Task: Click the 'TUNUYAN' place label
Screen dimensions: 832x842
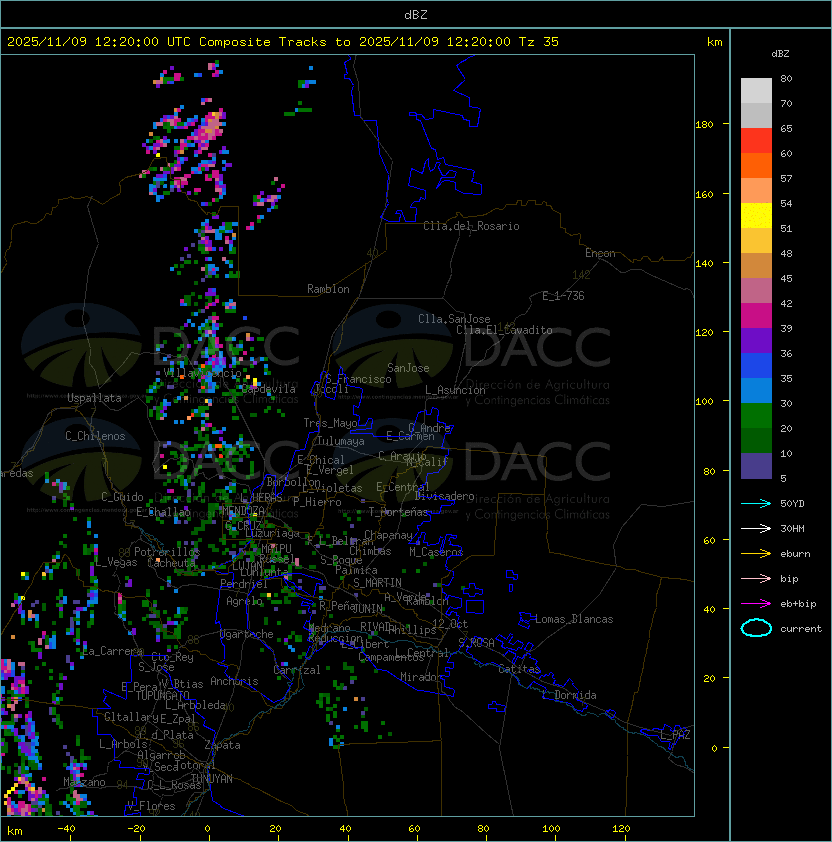Action: click(212, 779)
